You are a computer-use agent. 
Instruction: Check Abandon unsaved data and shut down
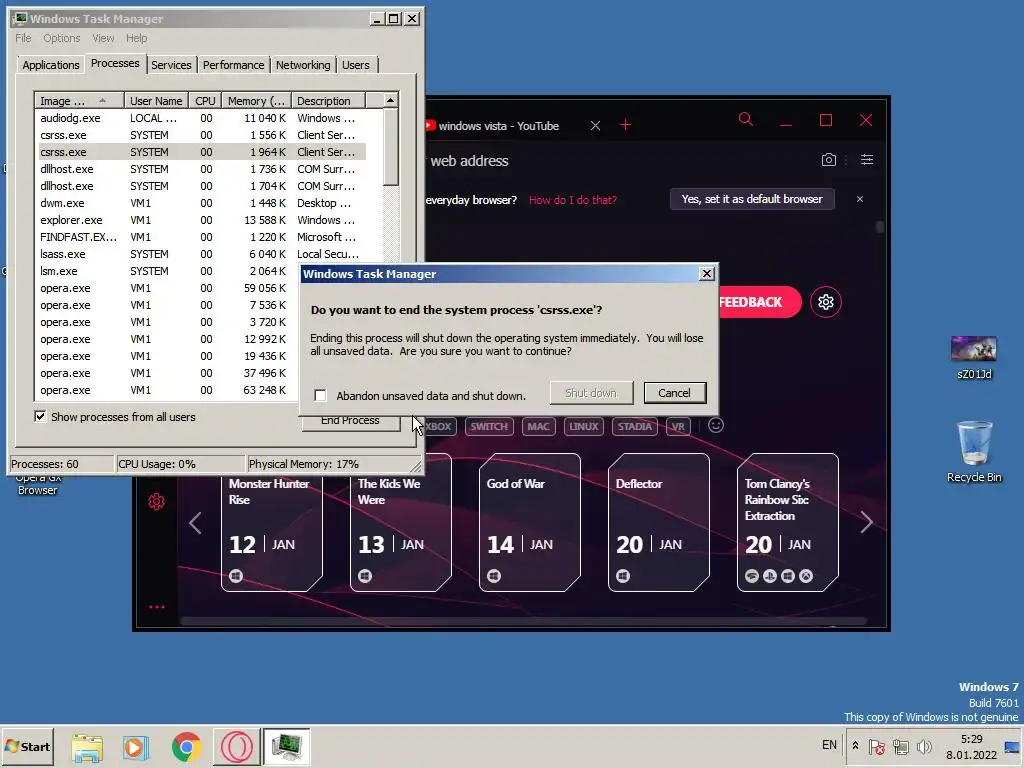click(x=320, y=395)
